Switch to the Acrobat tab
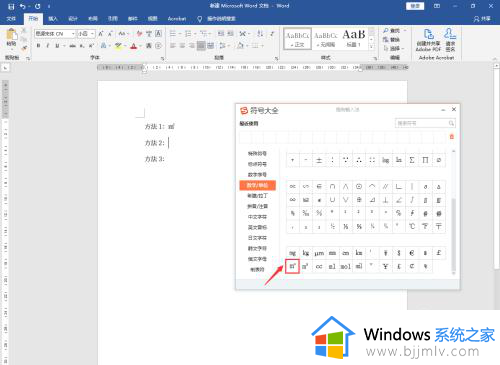This screenshot has height=365, width=500. coord(177,19)
